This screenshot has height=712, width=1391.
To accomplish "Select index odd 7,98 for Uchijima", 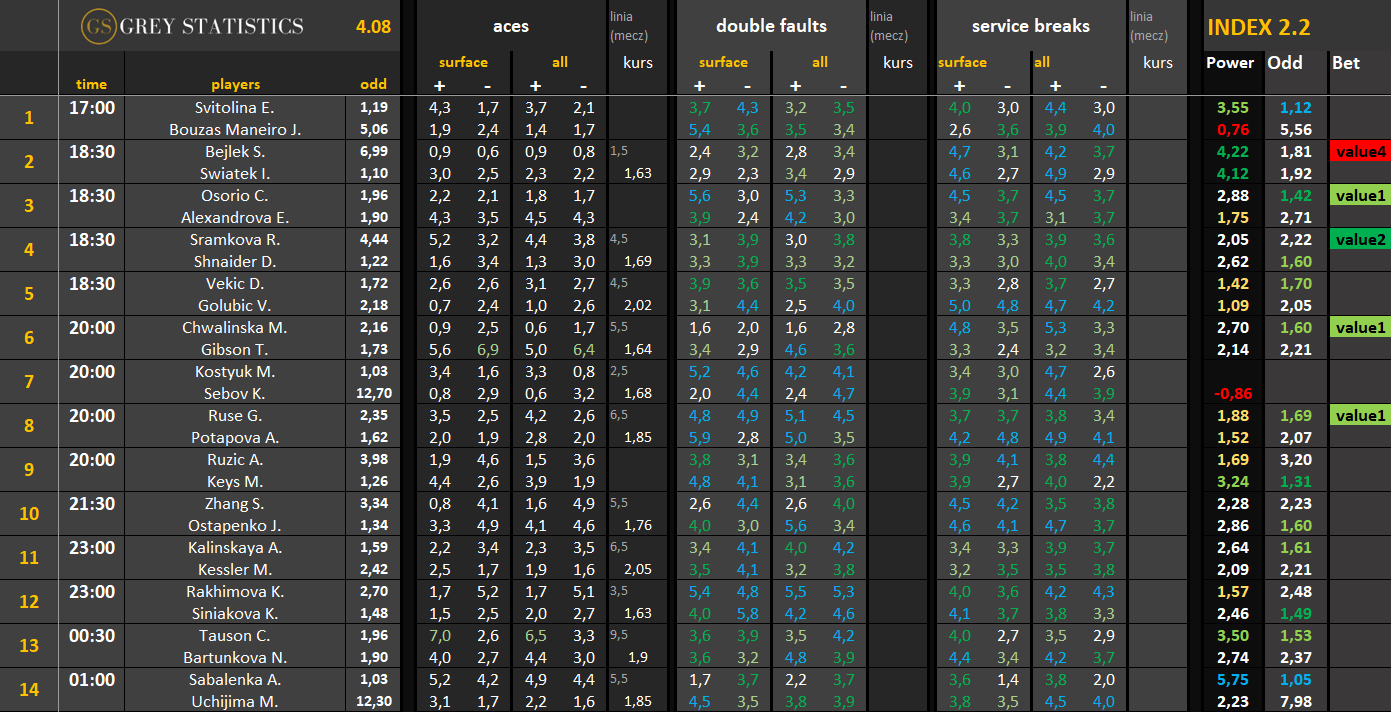I will coord(1295,701).
